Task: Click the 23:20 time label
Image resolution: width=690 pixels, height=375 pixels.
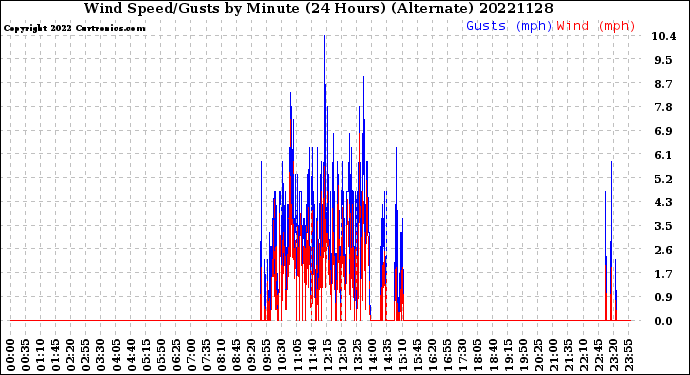Action: [x=613, y=354]
